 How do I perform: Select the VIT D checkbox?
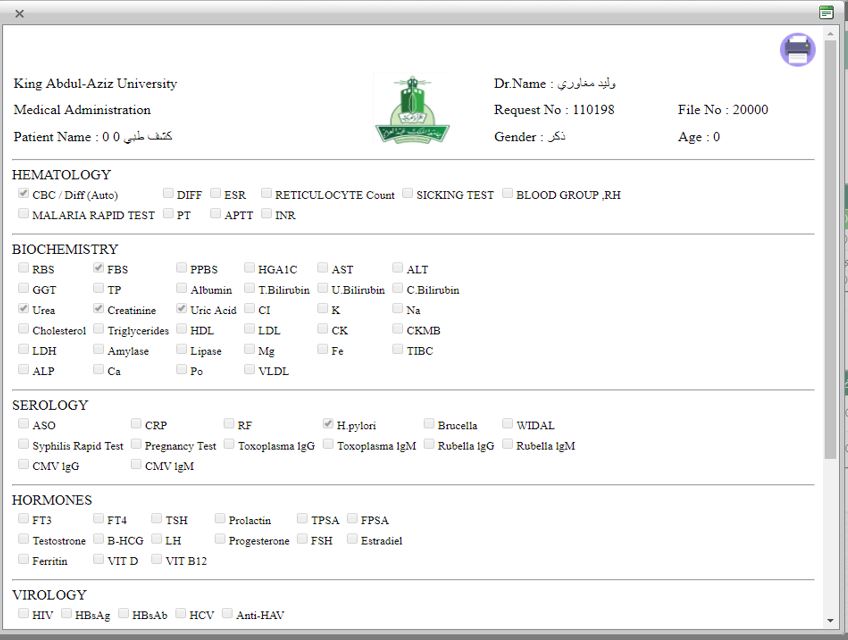pyautogui.click(x=99, y=560)
